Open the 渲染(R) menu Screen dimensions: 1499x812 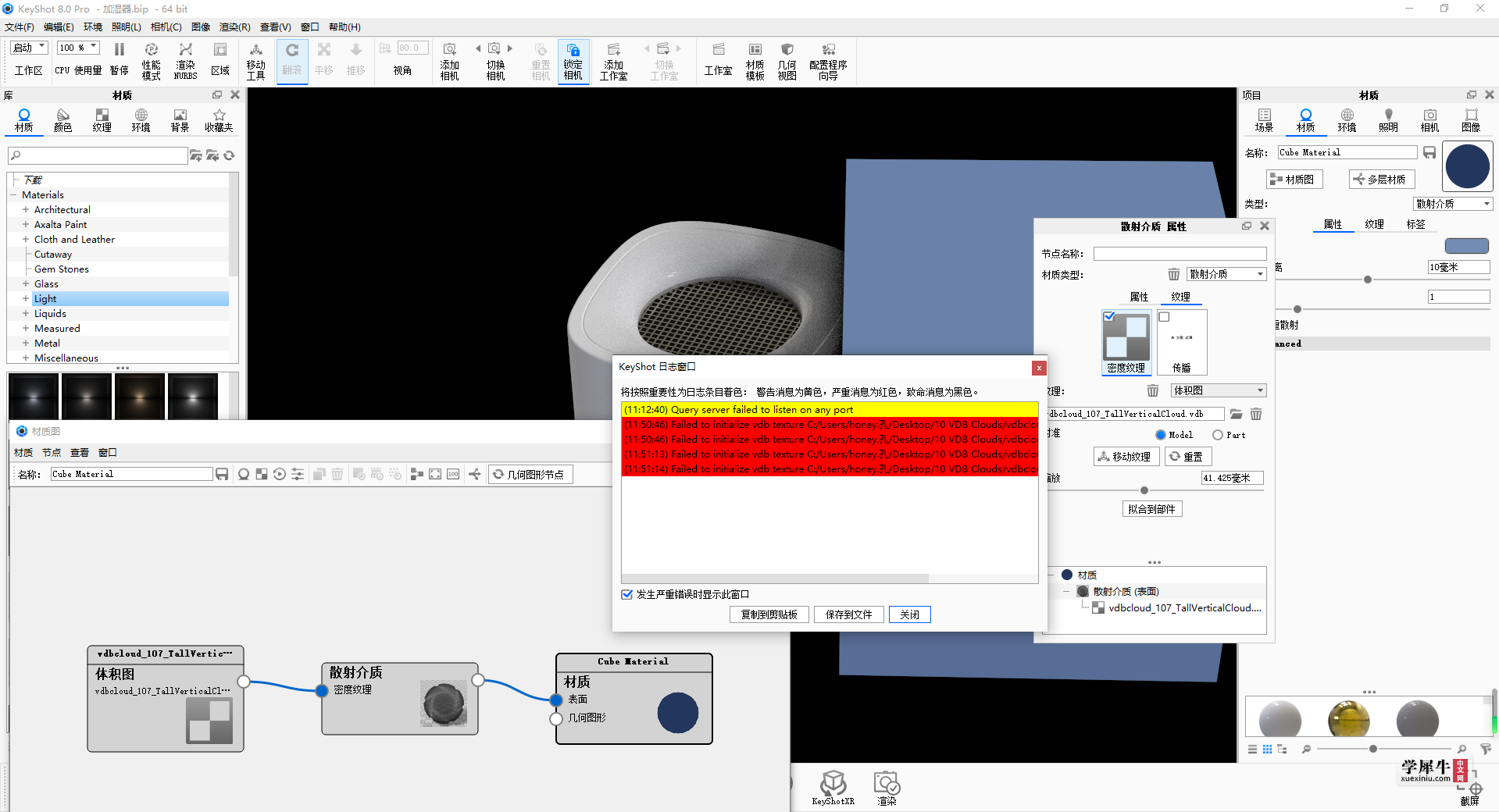click(234, 27)
